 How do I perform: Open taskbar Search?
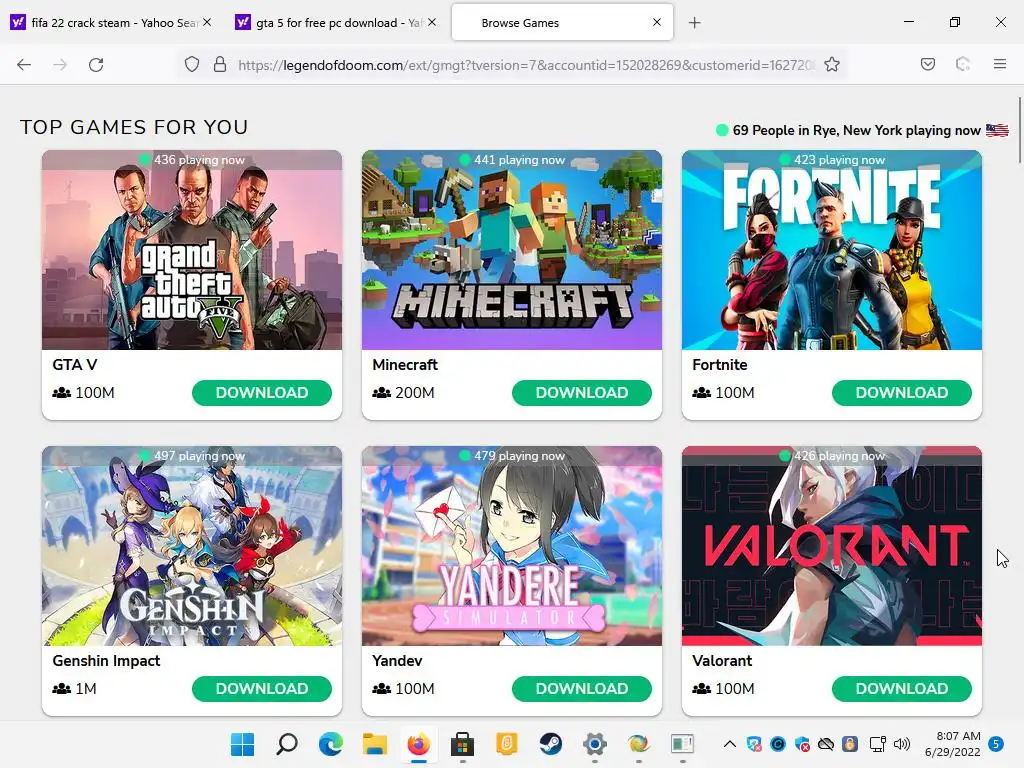pos(287,744)
